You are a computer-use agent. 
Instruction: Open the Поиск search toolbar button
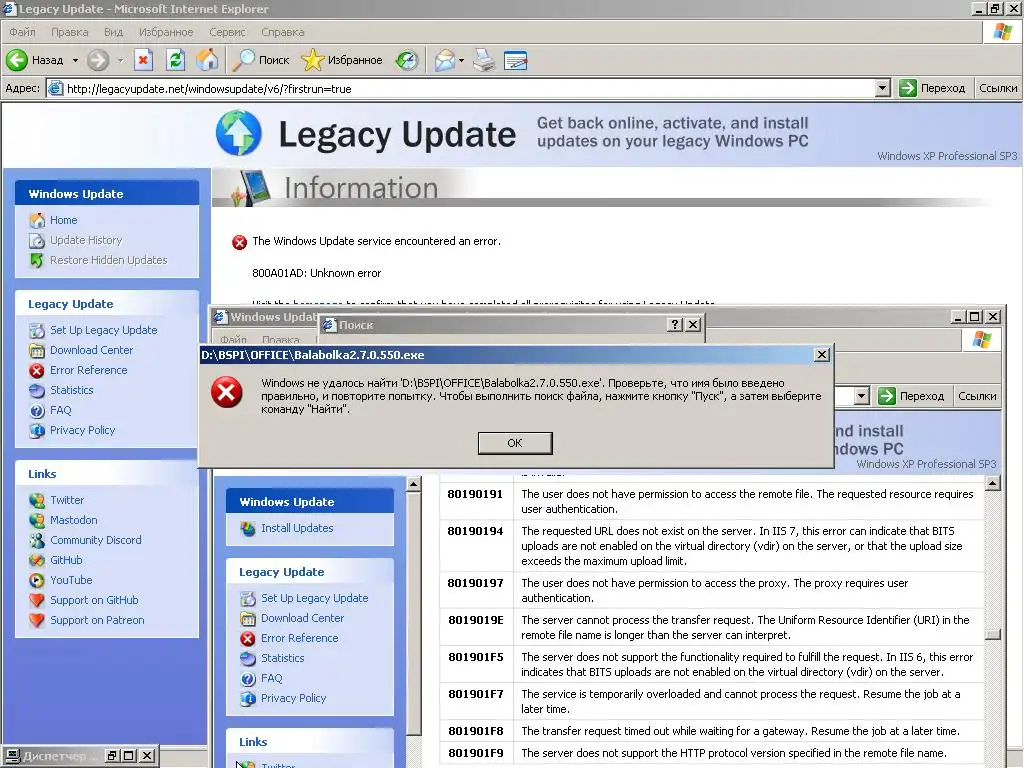(x=261, y=60)
